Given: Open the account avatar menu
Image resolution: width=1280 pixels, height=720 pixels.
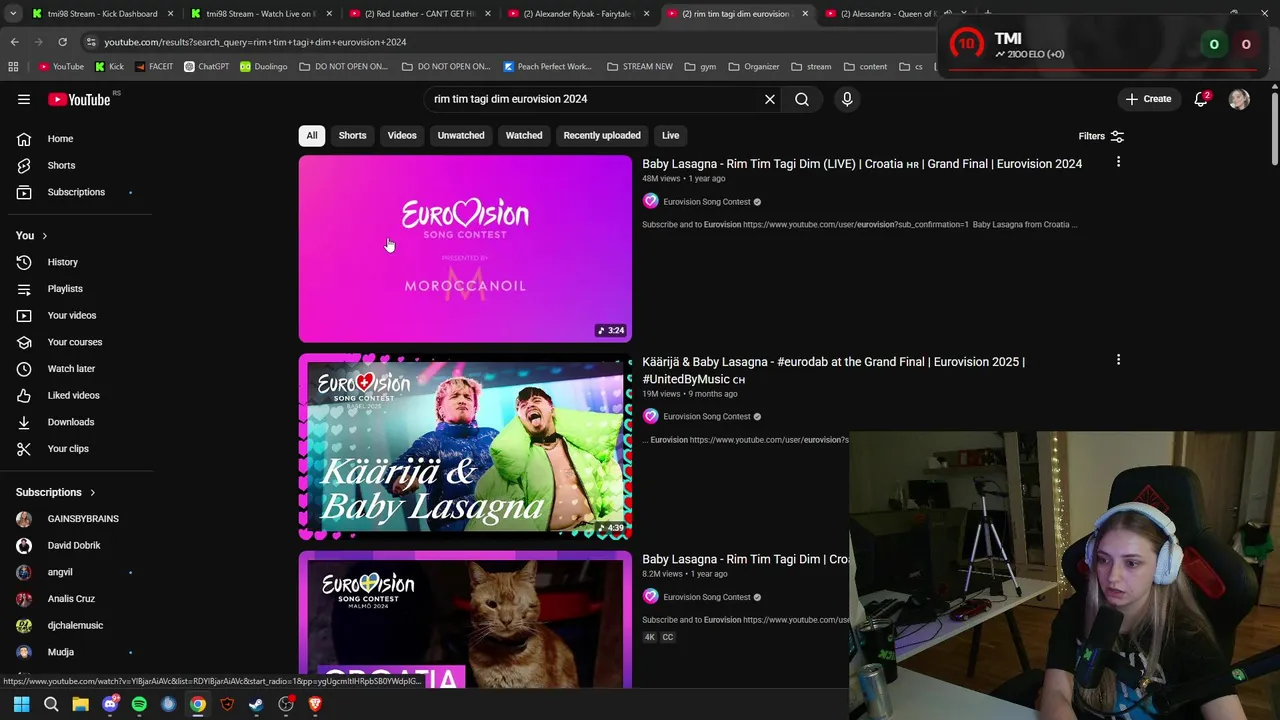Looking at the screenshot, I should coord(1239,99).
